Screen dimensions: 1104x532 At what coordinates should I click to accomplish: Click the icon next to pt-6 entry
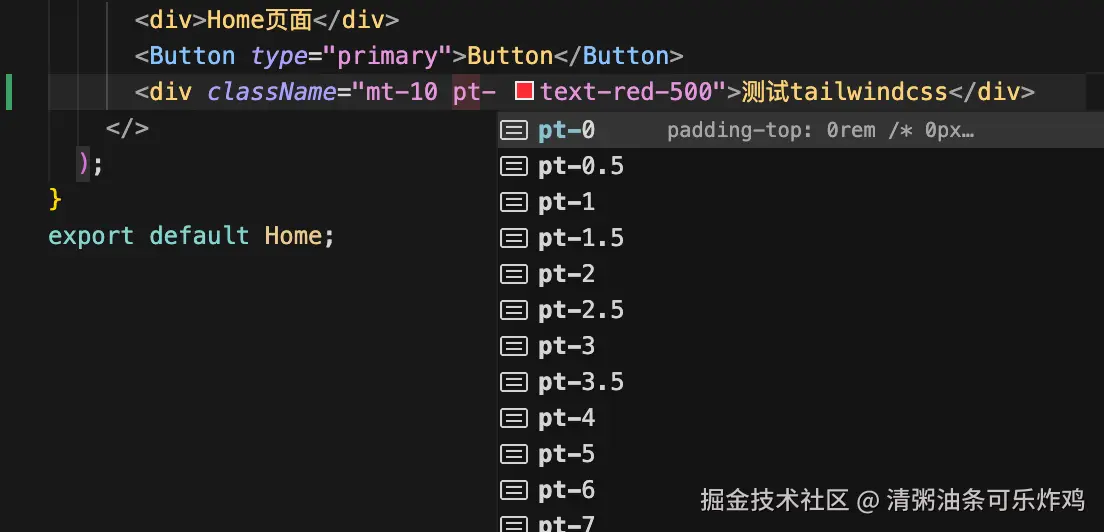pos(514,490)
